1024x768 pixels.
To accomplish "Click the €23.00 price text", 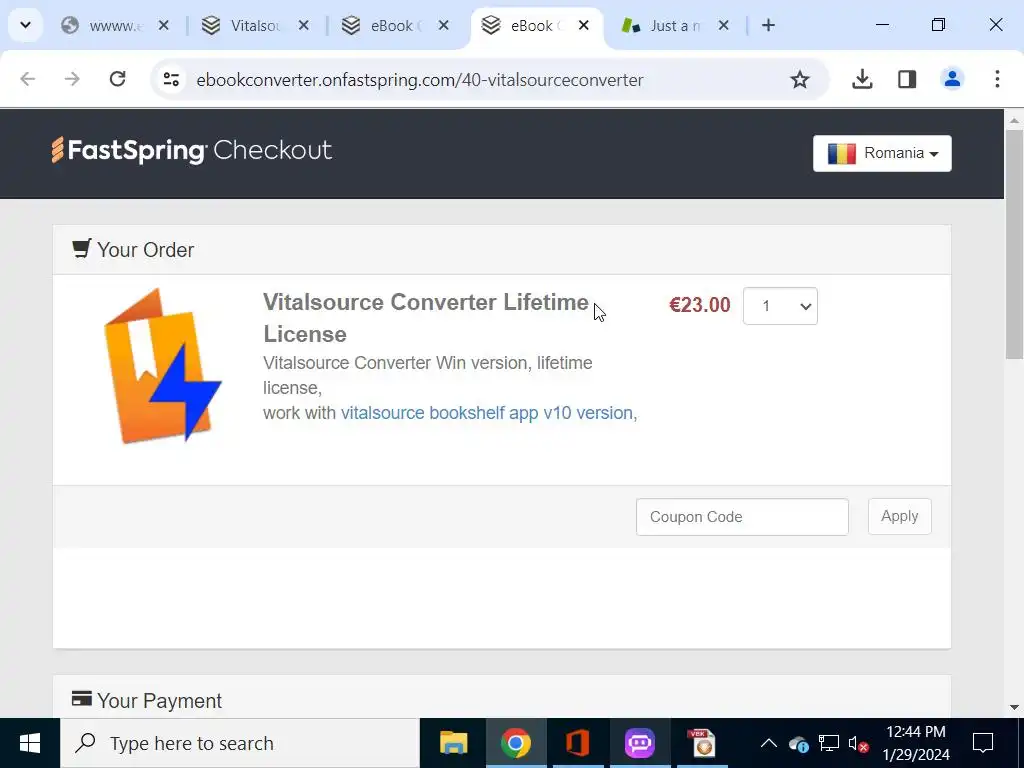I will click(699, 305).
